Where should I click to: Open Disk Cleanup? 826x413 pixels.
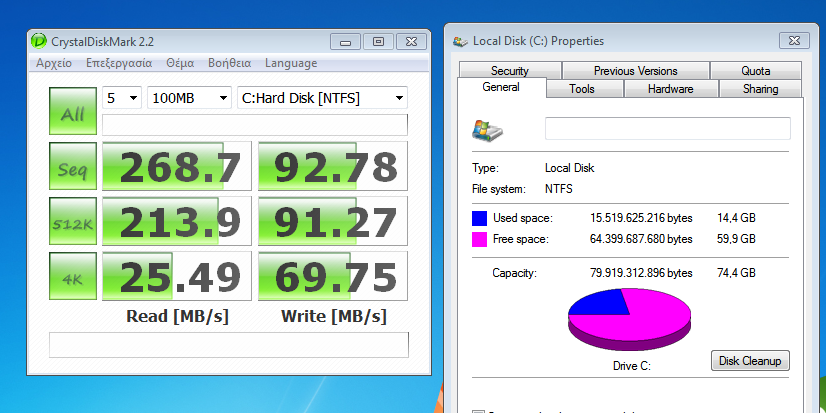[x=750, y=361]
